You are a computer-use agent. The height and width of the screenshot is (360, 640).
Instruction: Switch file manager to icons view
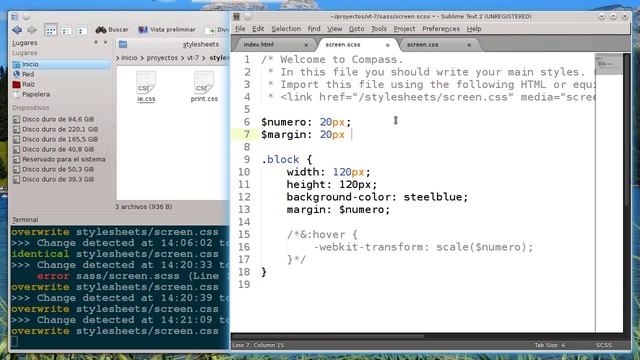(x=51, y=30)
